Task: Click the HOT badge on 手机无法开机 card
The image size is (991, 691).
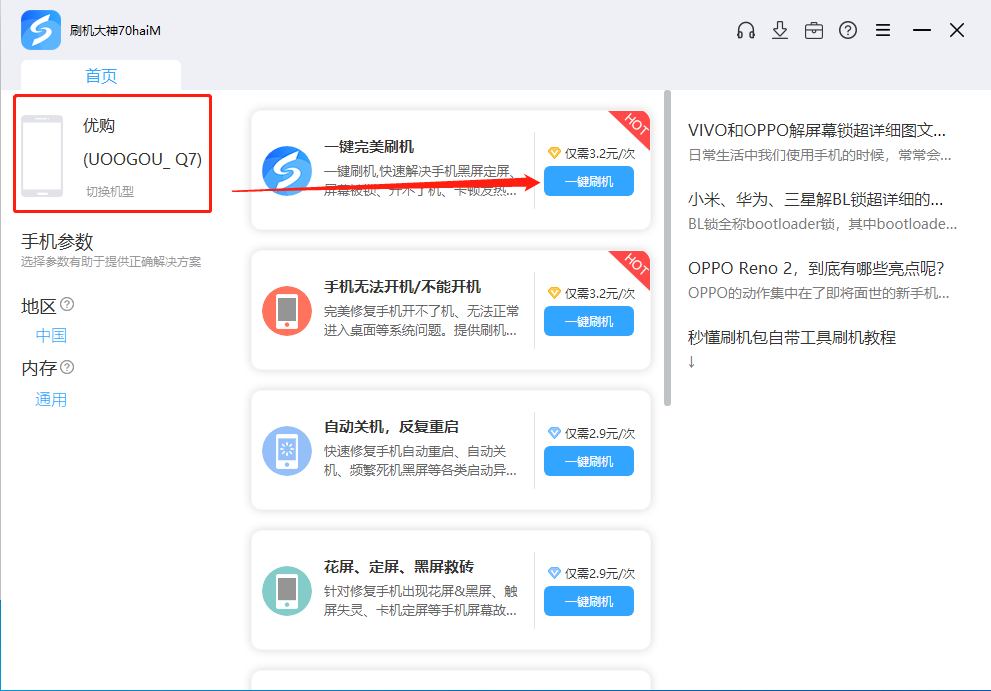Action: [633, 267]
